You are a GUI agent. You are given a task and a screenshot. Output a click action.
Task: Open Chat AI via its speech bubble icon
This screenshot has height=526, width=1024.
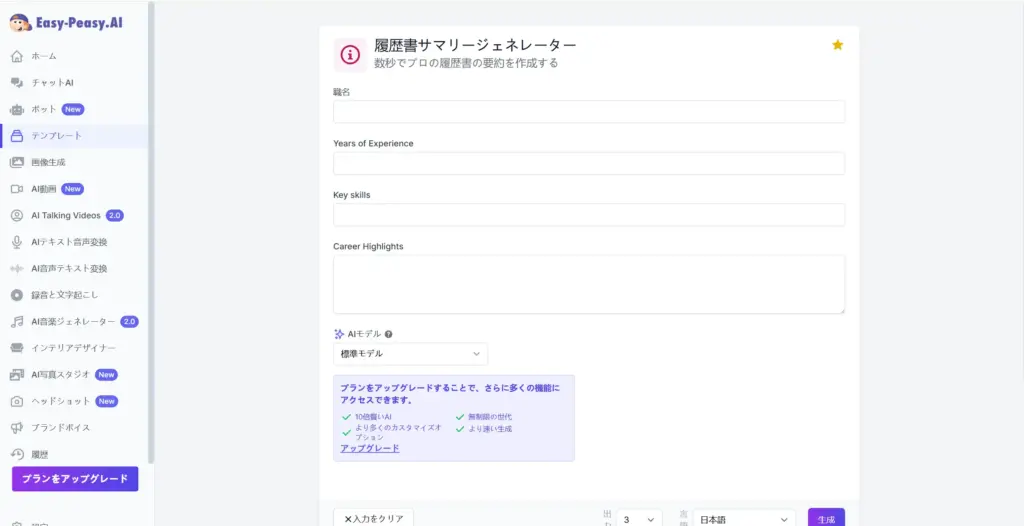click(x=16, y=82)
